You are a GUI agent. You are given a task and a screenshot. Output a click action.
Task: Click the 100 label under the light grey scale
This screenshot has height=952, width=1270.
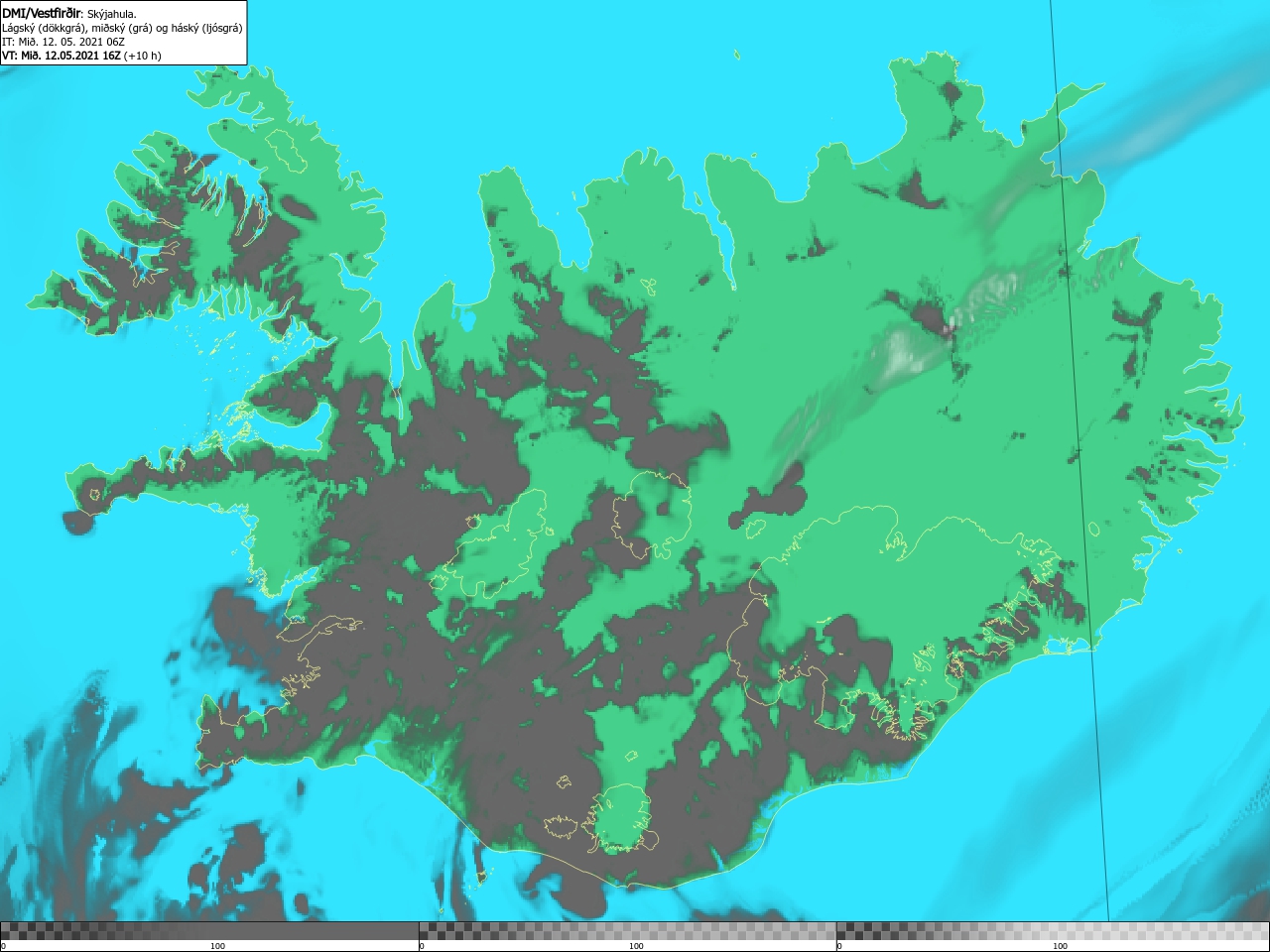[x=1060, y=946]
